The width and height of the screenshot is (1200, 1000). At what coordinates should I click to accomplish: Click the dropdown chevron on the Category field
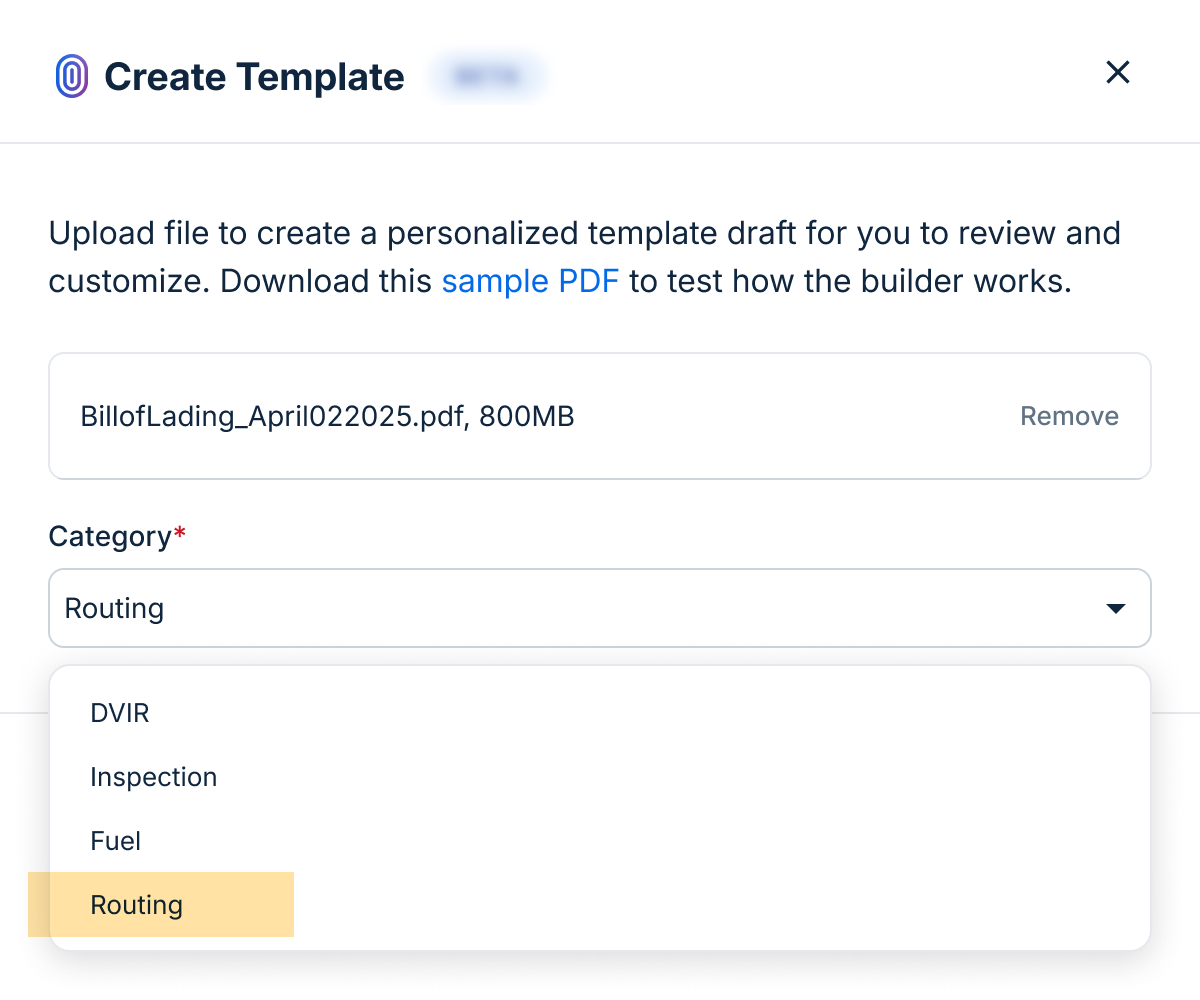[x=1117, y=607]
